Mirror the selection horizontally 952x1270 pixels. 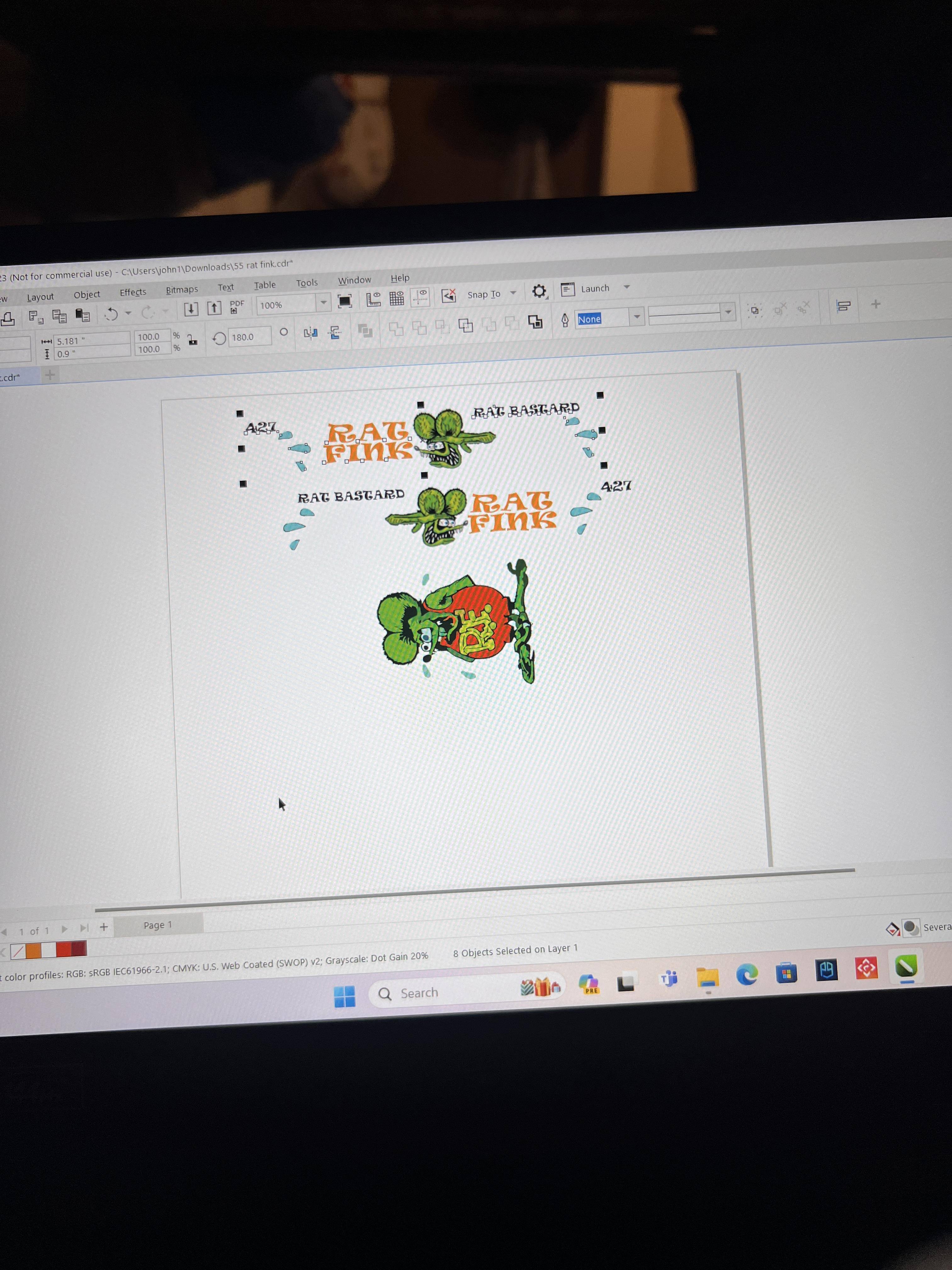pos(310,333)
